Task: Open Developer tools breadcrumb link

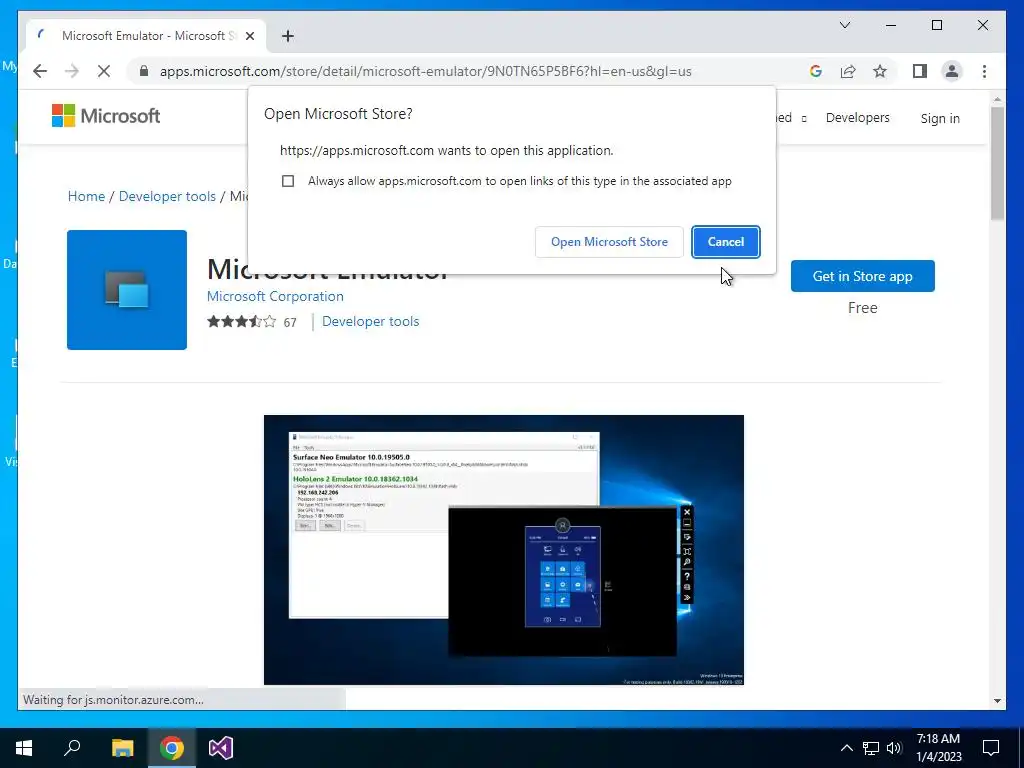Action: [x=167, y=196]
